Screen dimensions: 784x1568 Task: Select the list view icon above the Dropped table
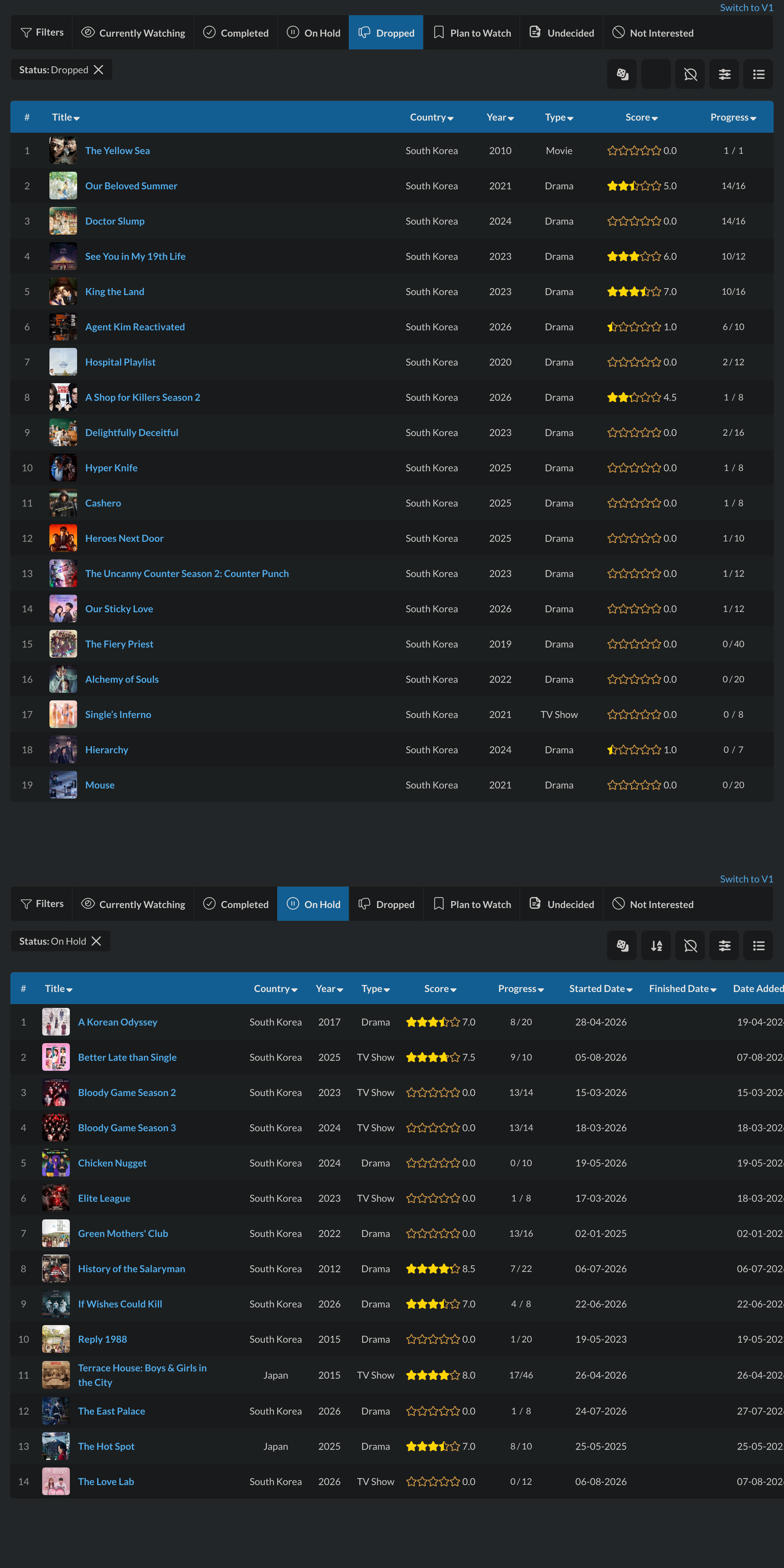758,74
